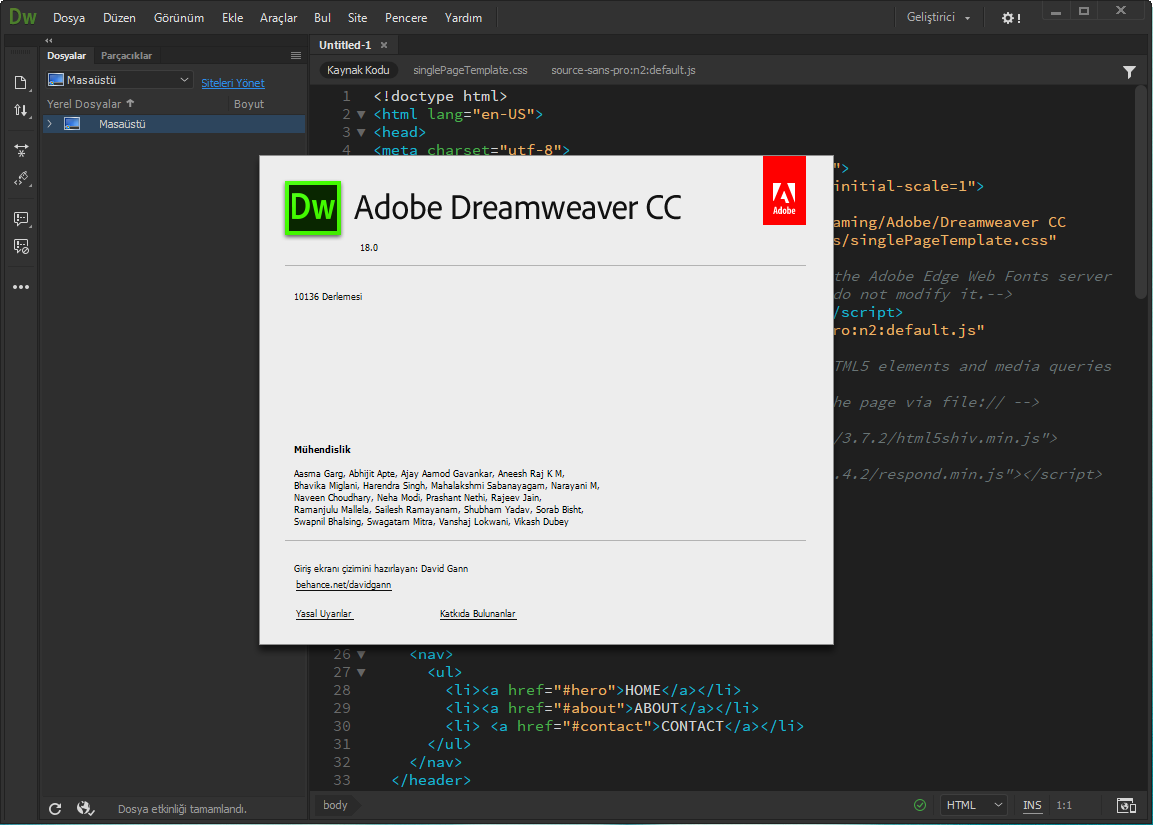1153x825 pixels.
Task: Click the Yasal Uyarılar link
Action: (324, 614)
